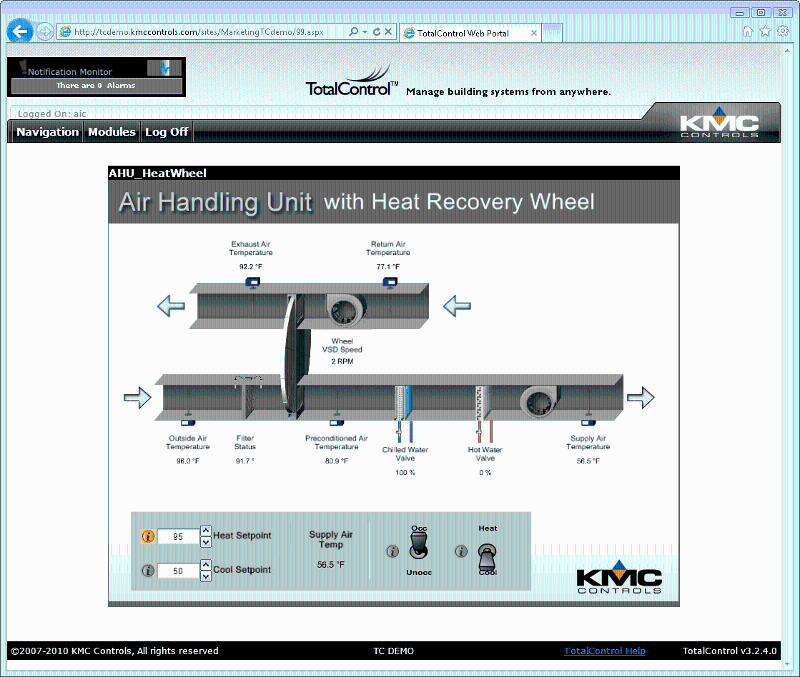Click the chilled water coil graphic

tap(404, 403)
